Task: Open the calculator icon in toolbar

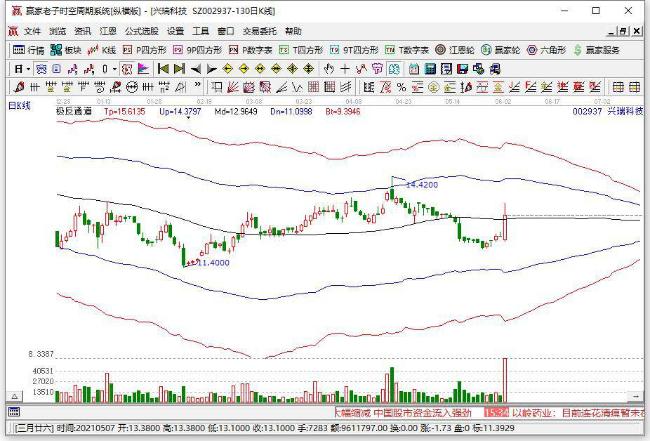Action: point(430,69)
